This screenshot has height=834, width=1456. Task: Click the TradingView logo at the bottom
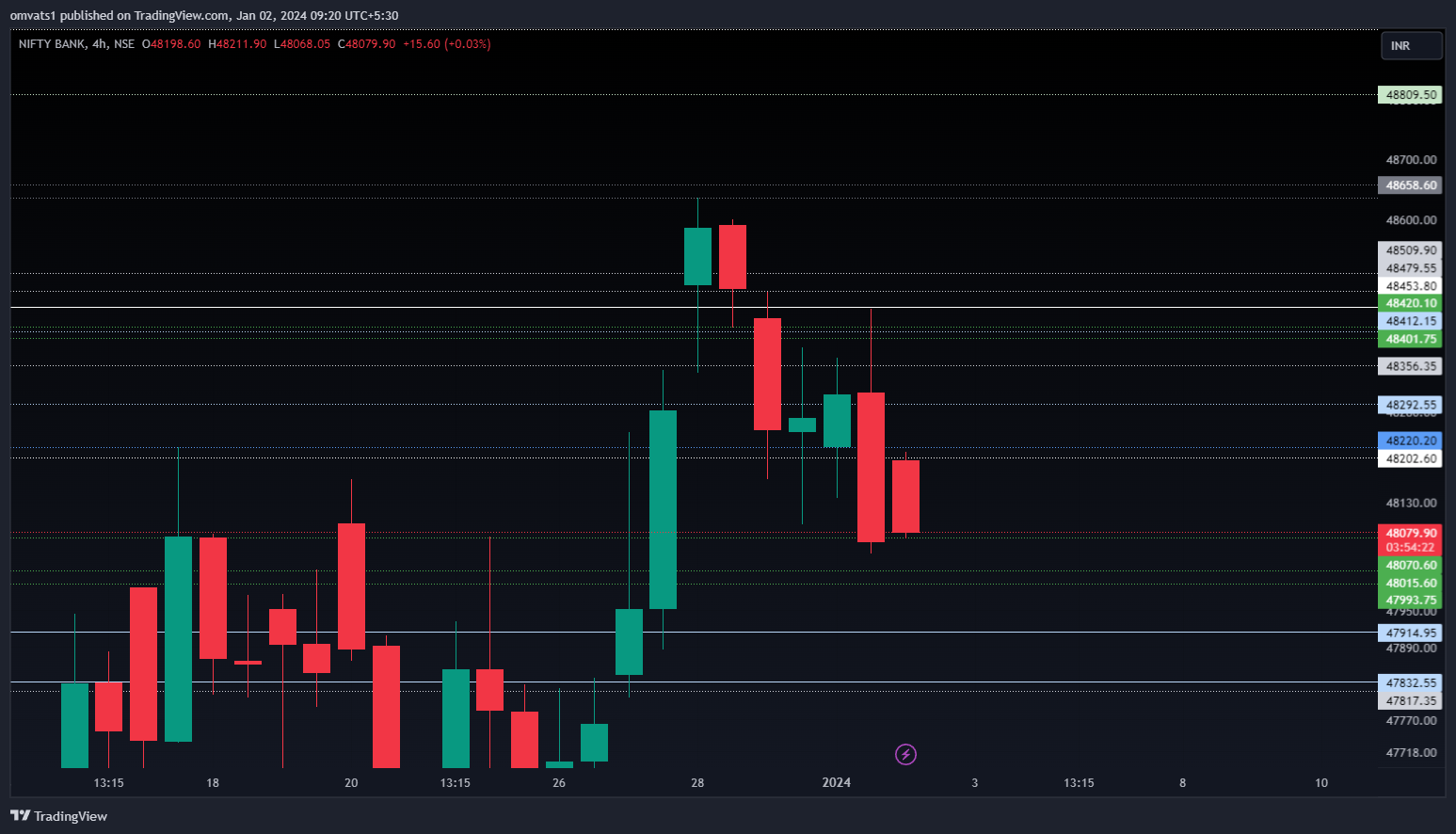[59, 816]
